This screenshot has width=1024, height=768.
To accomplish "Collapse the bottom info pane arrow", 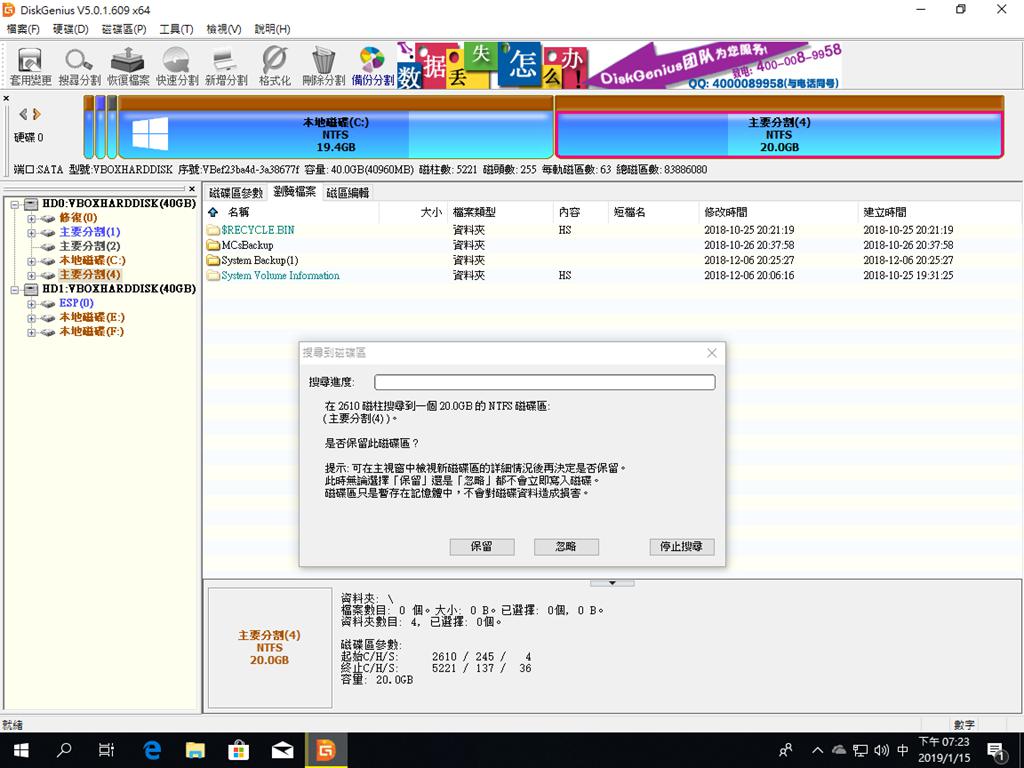I will point(612,583).
